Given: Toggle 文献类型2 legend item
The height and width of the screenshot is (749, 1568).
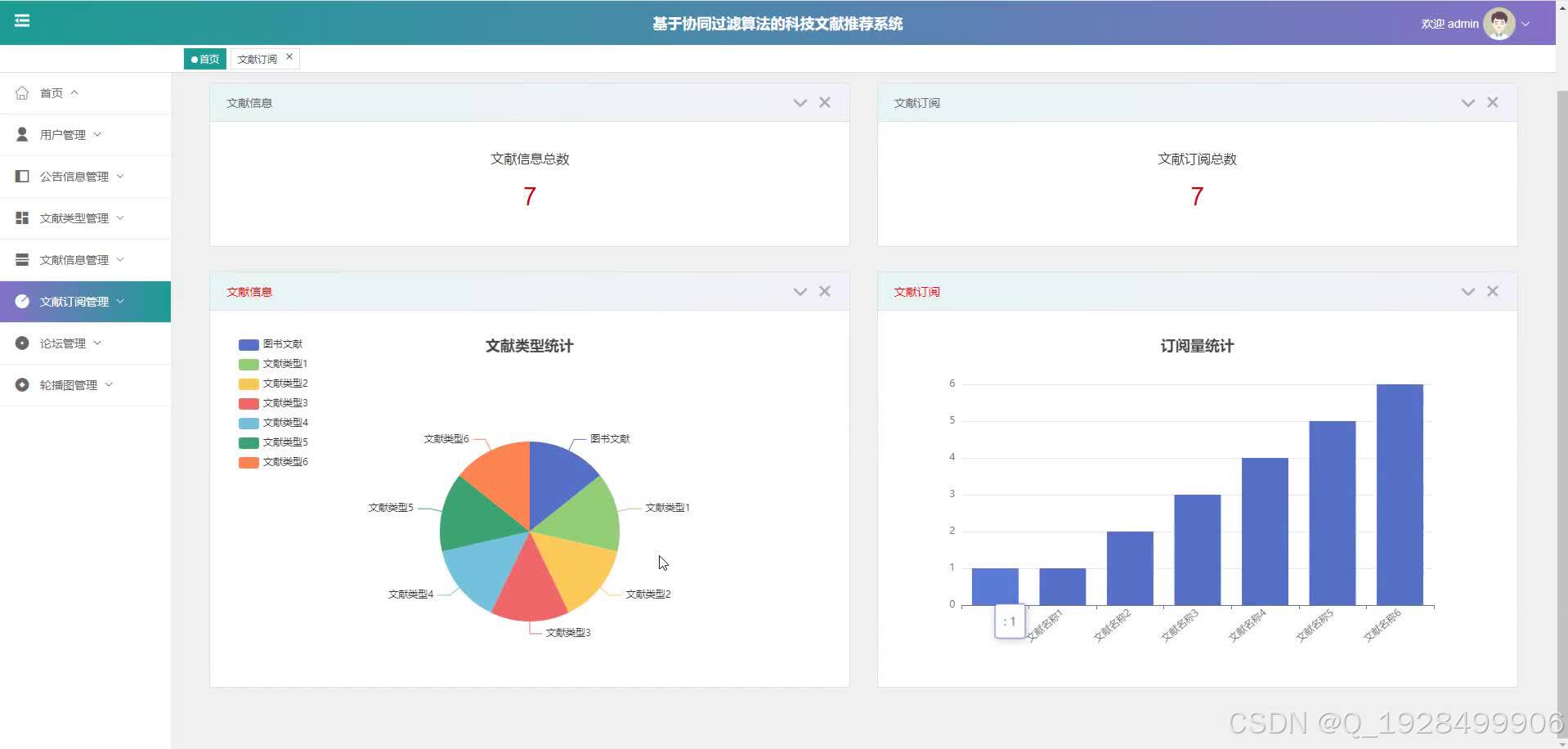Looking at the screenshot, I should tap(273, 383).
